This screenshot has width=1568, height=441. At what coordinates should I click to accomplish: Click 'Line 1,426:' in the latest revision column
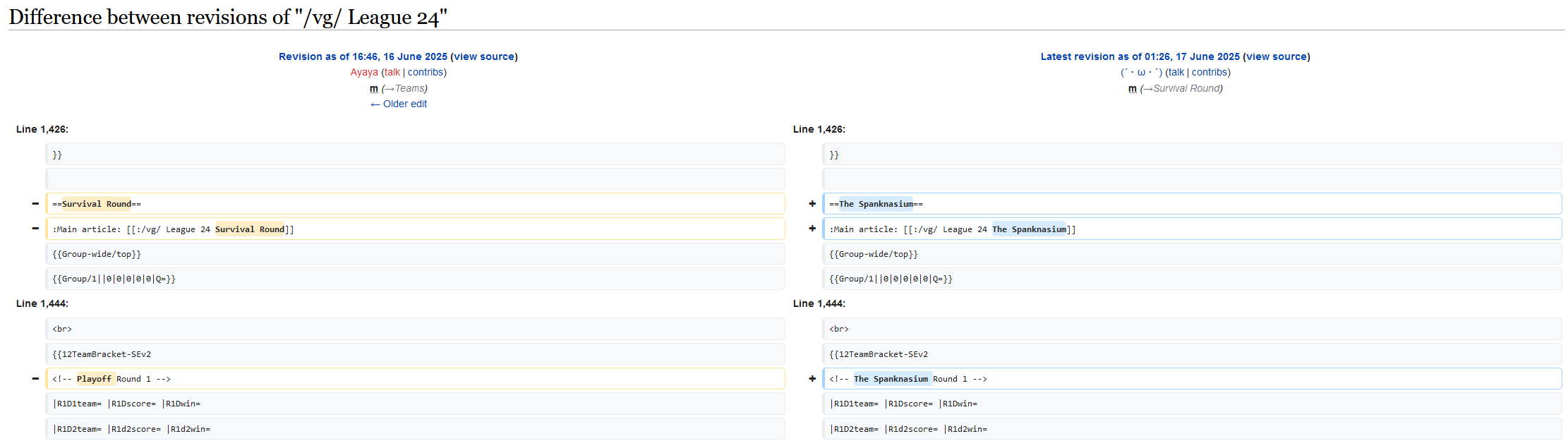pyautogui.click(x=819, y=129)
